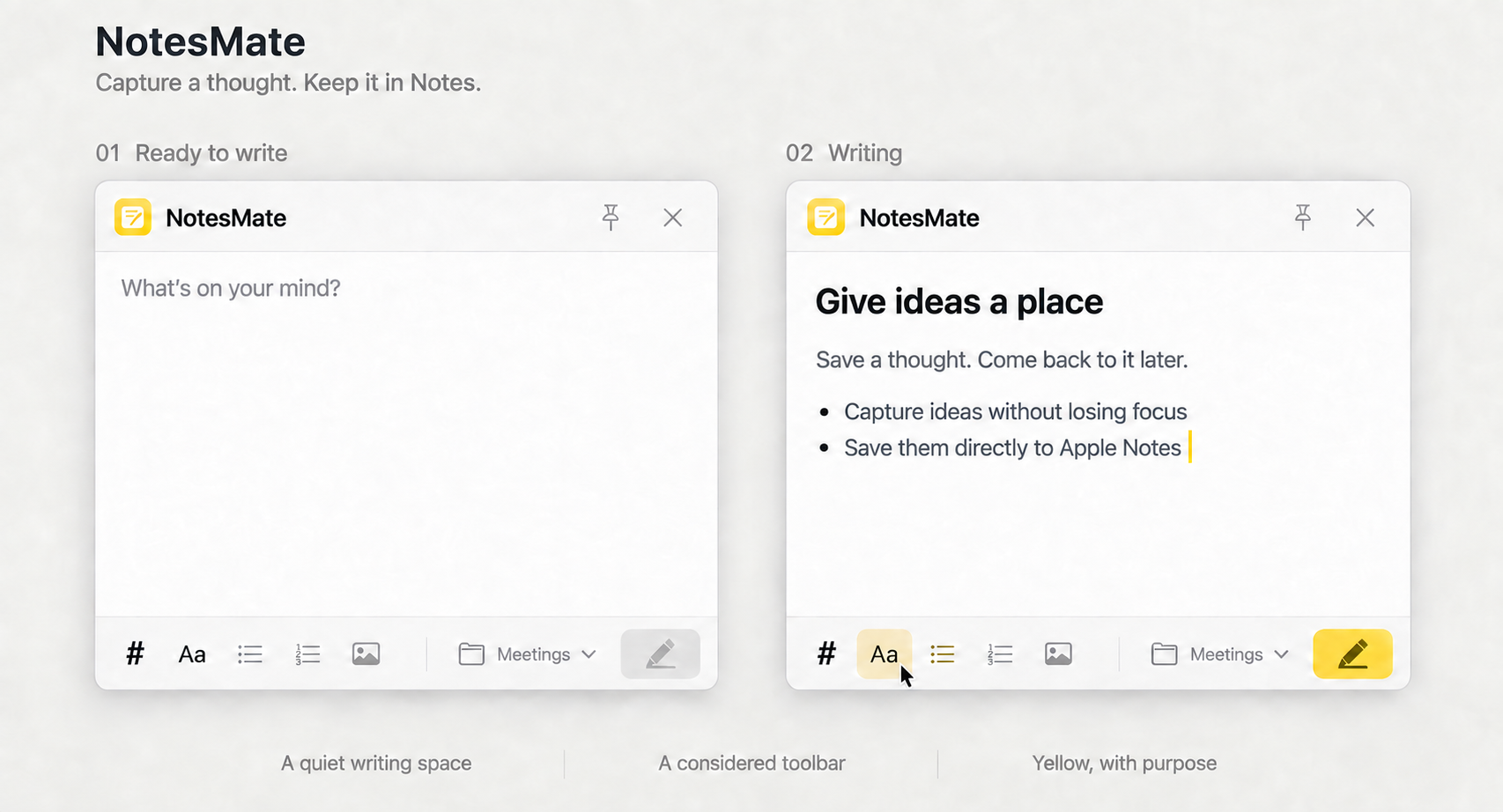Insert bulleted list in Ready to write window
This screenshot has width=1503, height=812.
click(250, 654)
